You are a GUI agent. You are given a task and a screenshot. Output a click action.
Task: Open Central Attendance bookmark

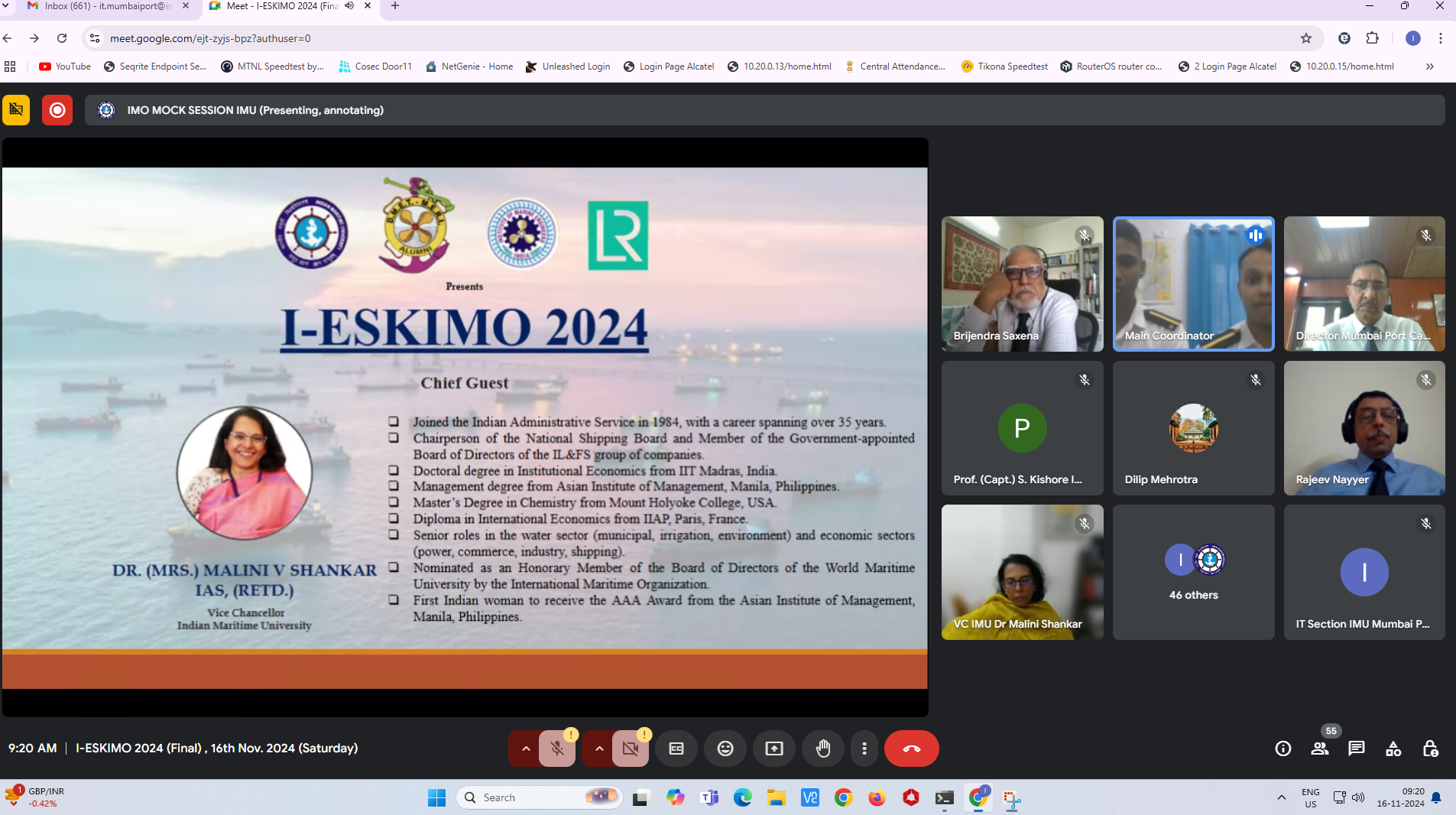[895, 67]
